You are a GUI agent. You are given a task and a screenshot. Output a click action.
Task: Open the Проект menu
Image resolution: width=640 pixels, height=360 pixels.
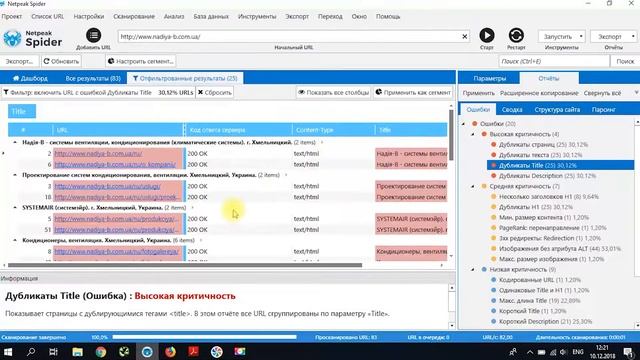pos(11,16)
